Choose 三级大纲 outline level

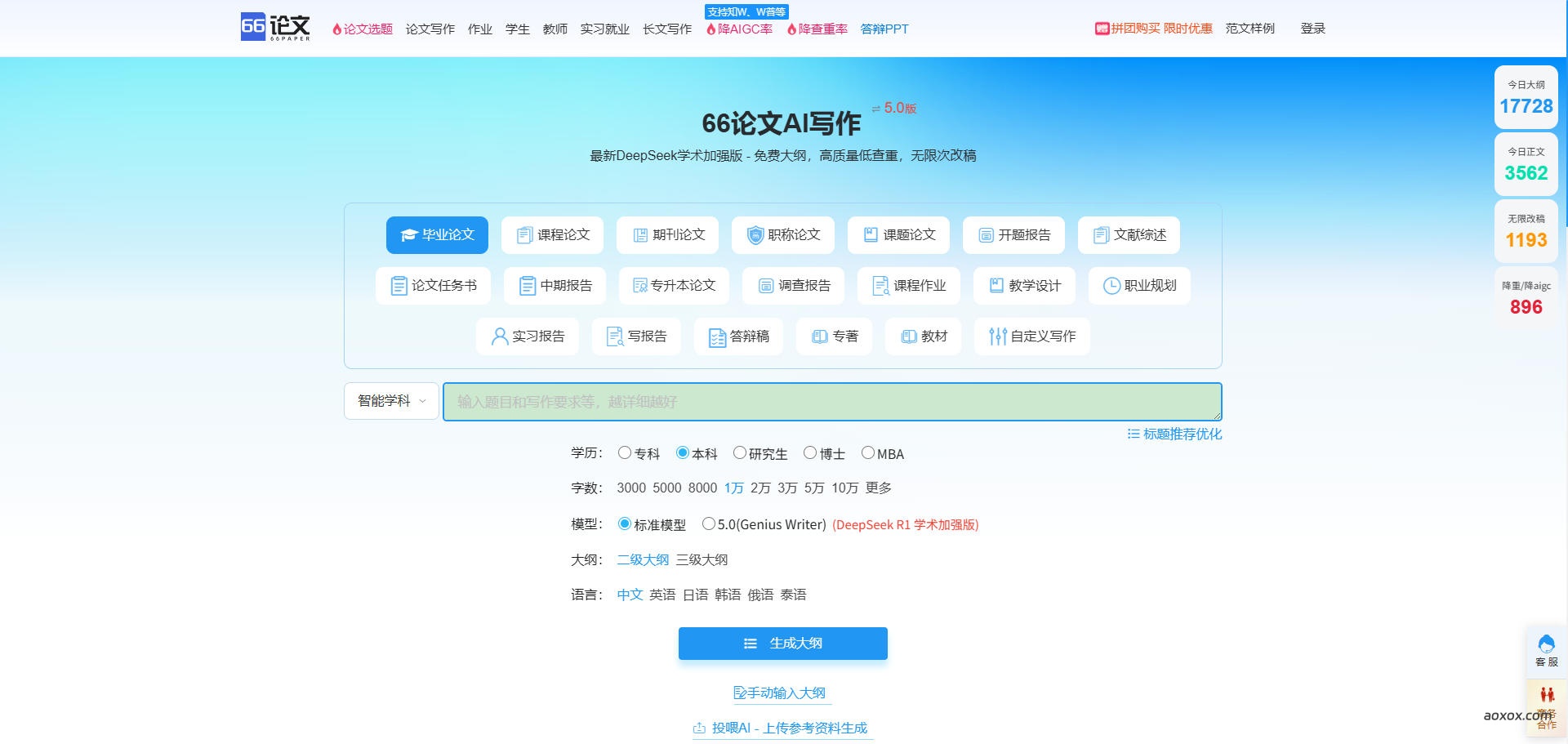[702, 559]
